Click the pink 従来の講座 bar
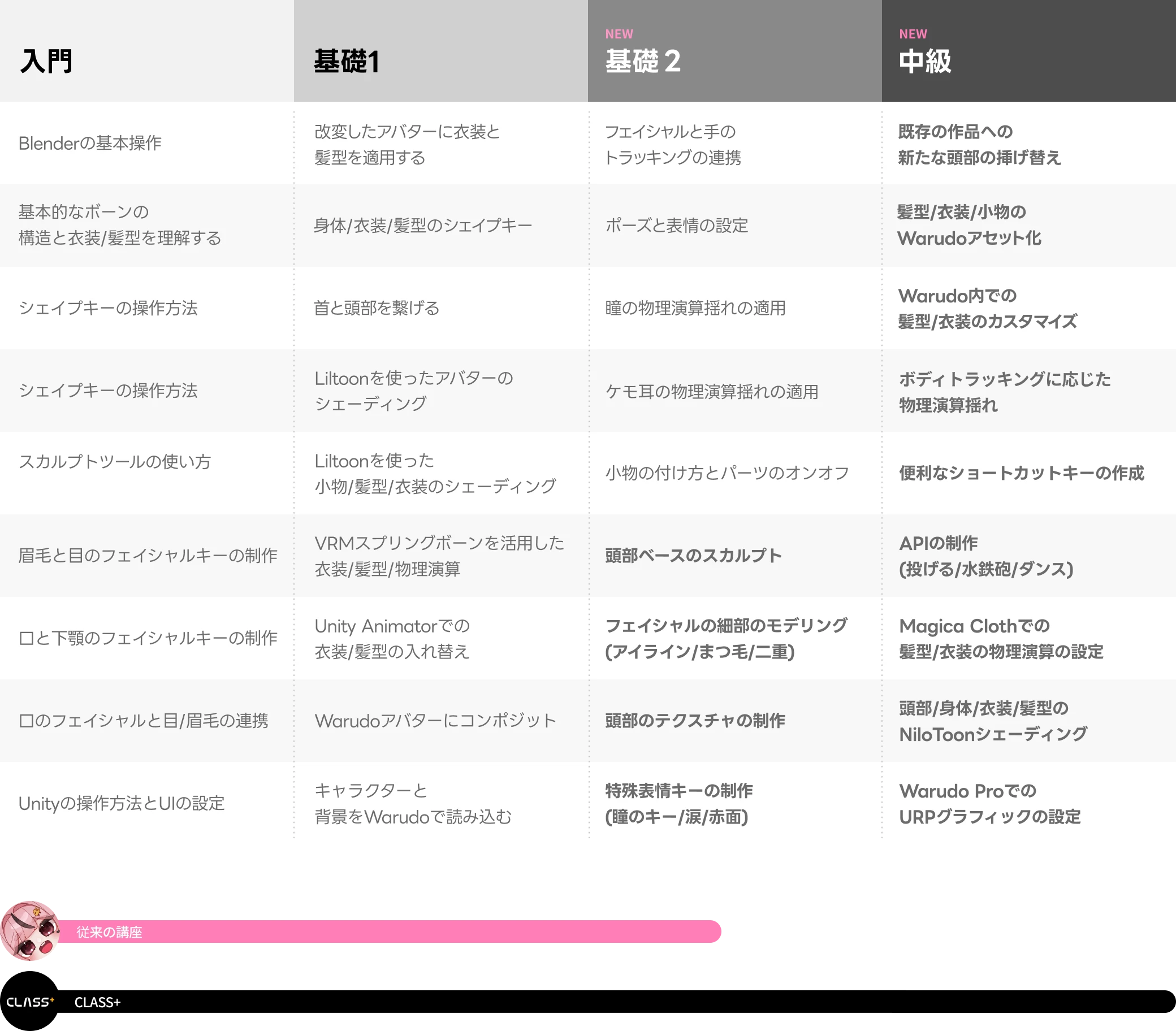The image size is (1176, 1031). [x=389, y=932]
